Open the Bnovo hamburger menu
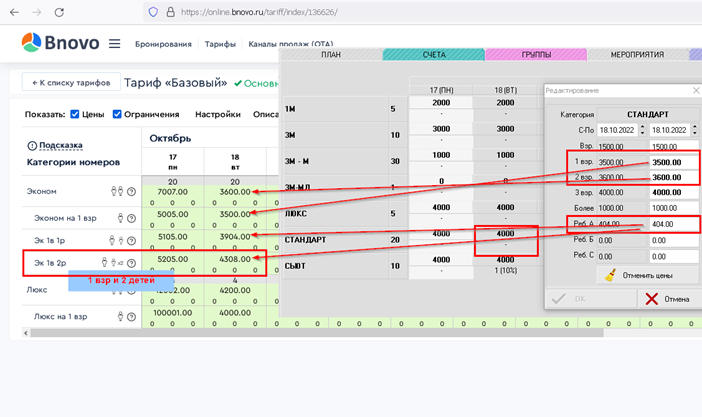The width and height of the screenshot is (702, 417). pos(114,44)
